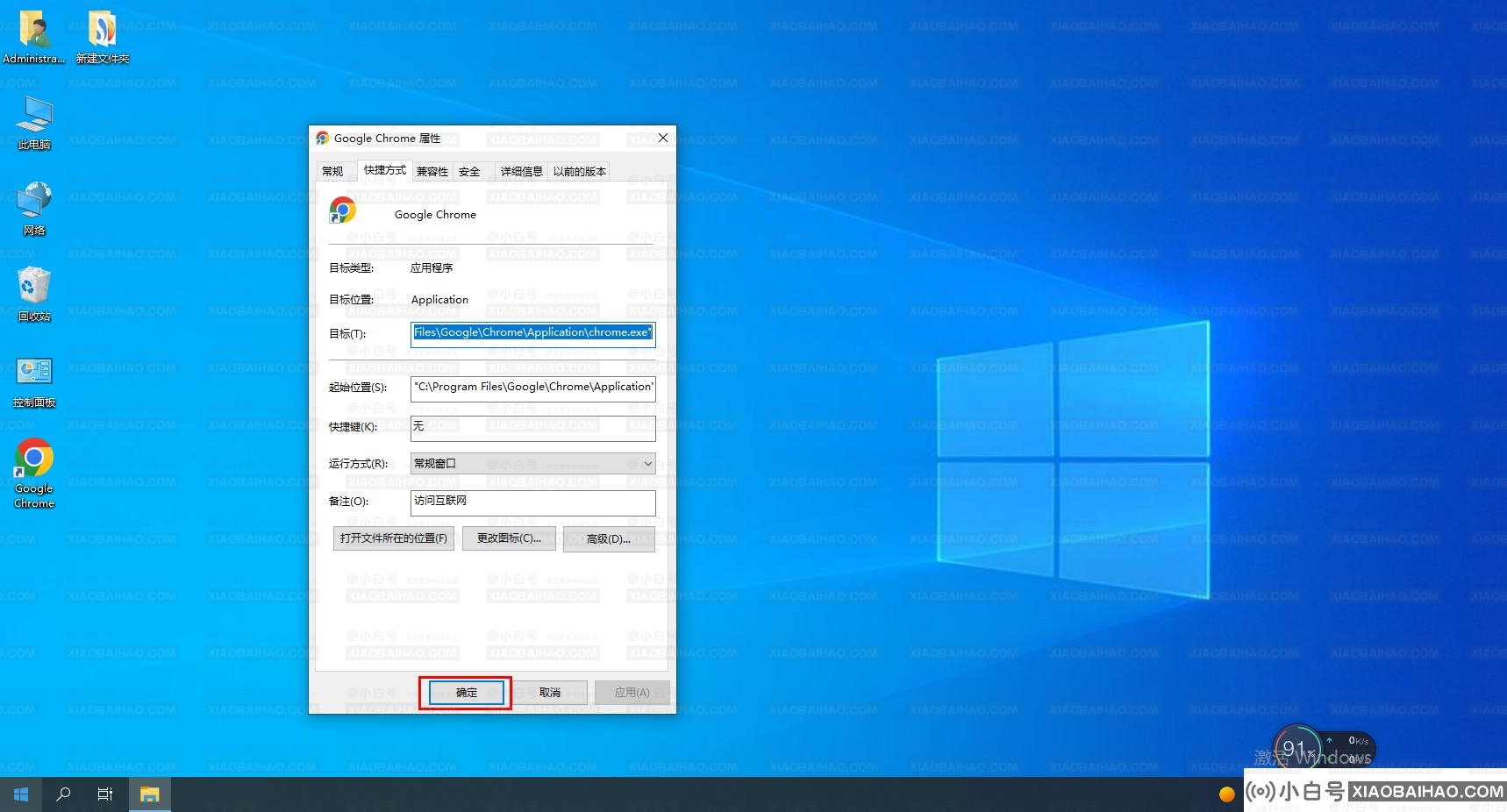The image size is (1507, 812).
Task: Click the 备注(O) input field
Action: point(533,502)
